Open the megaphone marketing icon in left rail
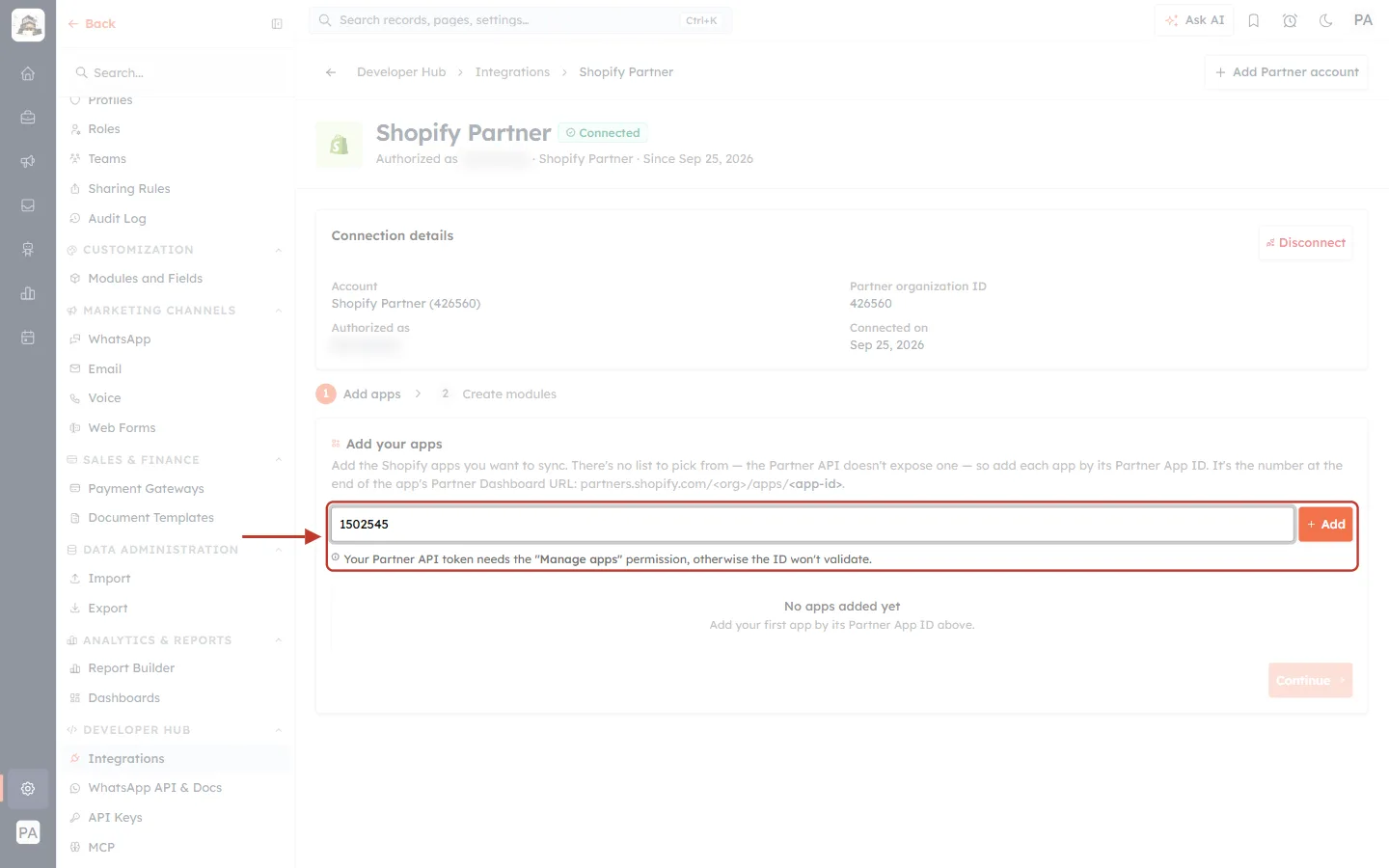The image size is (1389, 868). (x=28, y=162)
